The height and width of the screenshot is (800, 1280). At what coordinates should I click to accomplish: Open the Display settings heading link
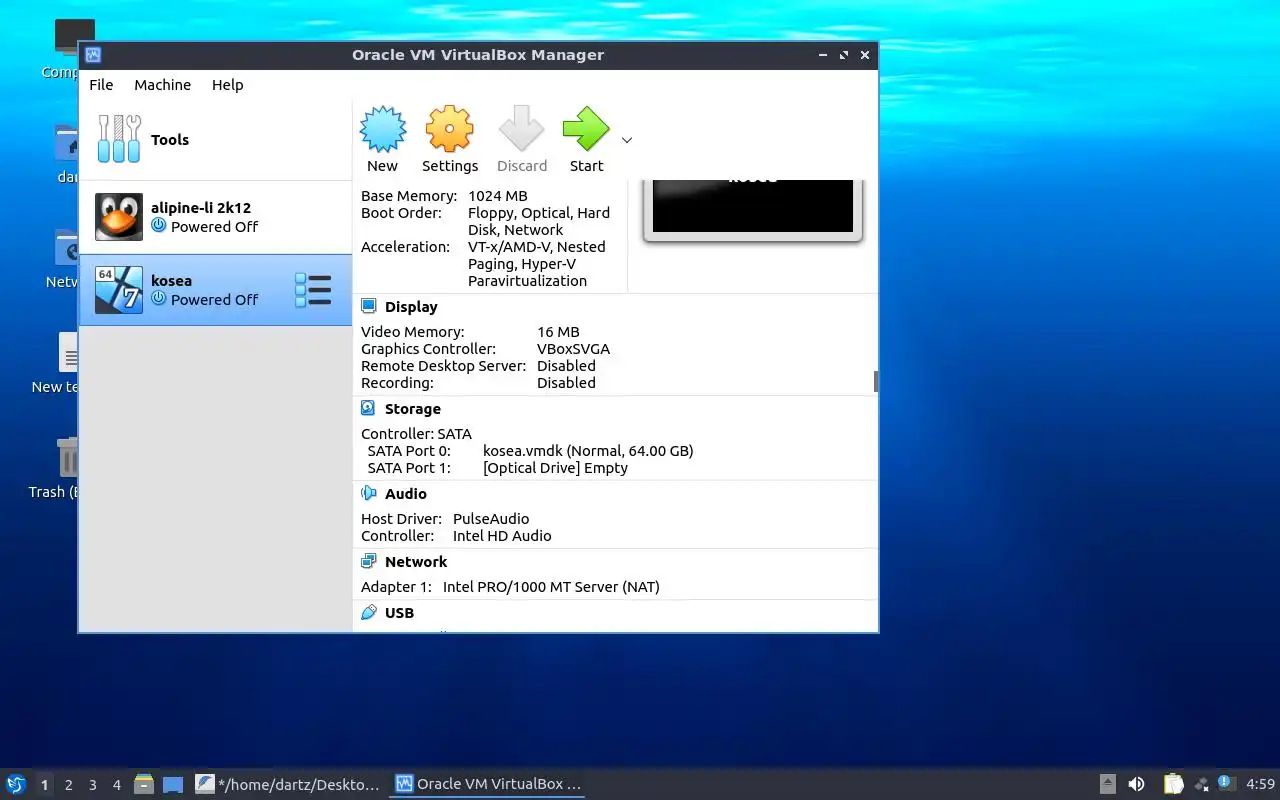point(411,307)
